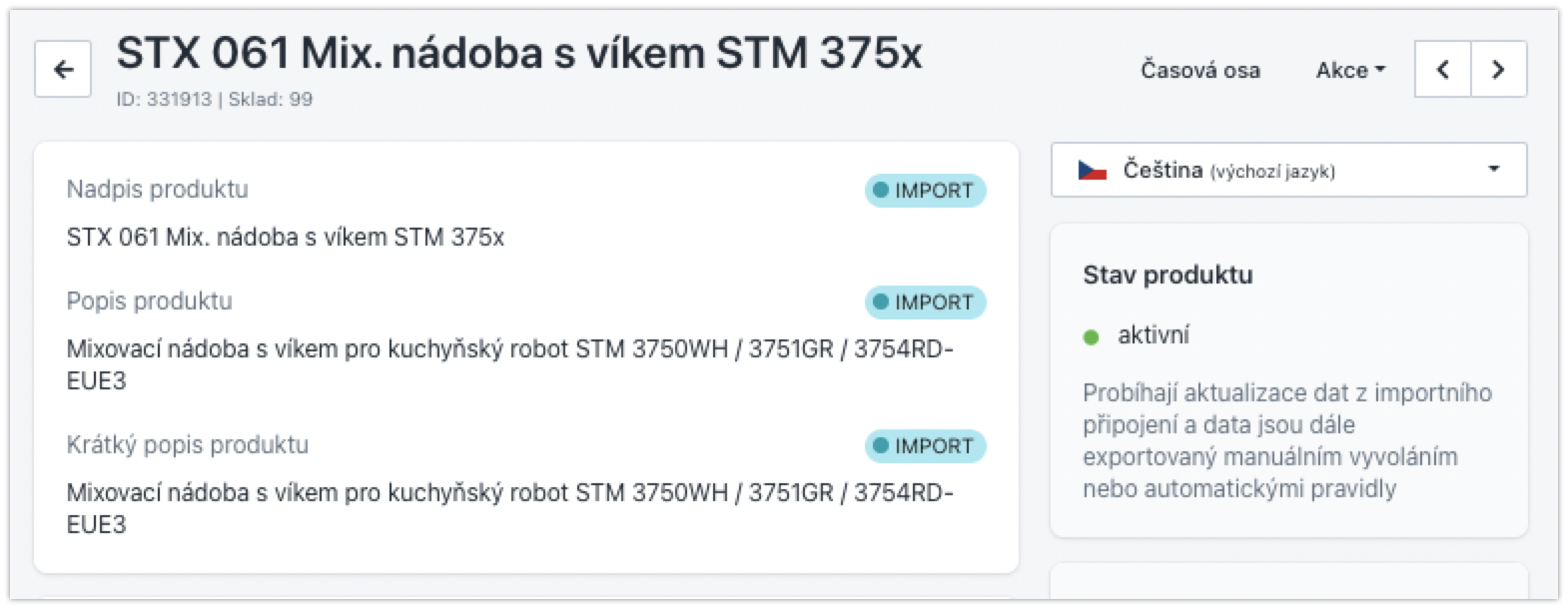Viewport: 1568px width, 609px height.
Task: Click the Stav produktu heading
Action: pyautogui.click(x=1168, y=275)
